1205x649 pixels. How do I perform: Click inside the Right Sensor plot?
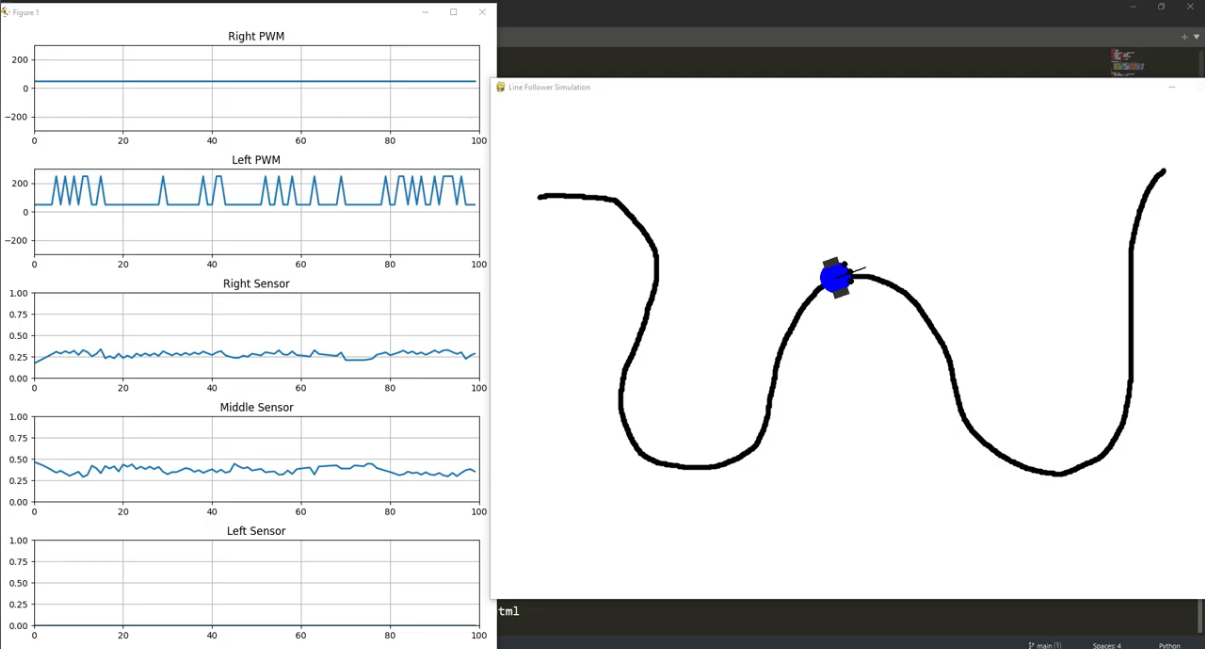click(256, 336)
